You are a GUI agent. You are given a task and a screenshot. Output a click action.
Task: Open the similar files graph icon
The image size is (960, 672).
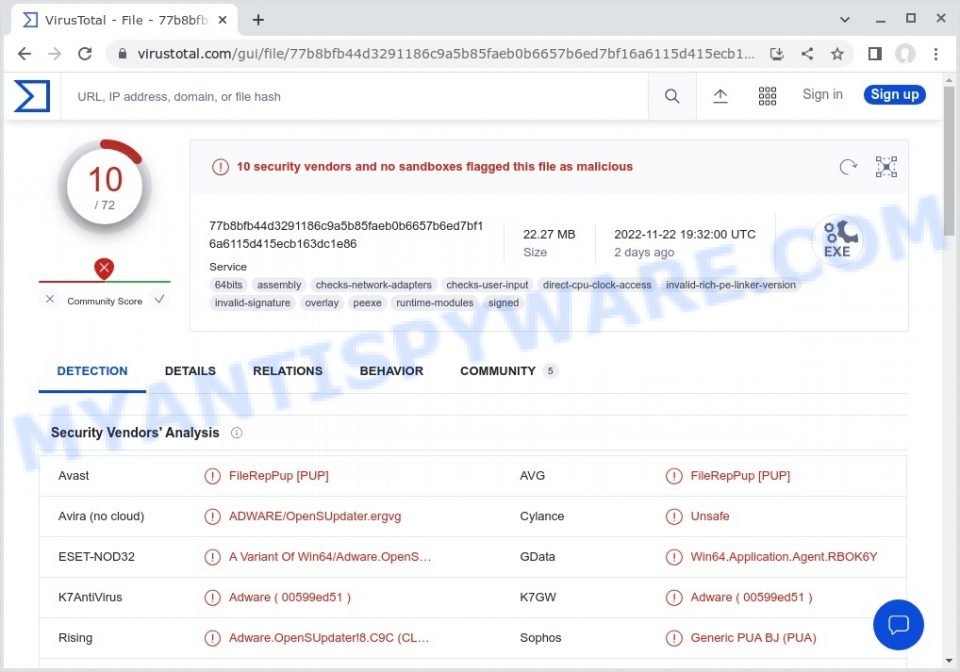click(886, 167)
